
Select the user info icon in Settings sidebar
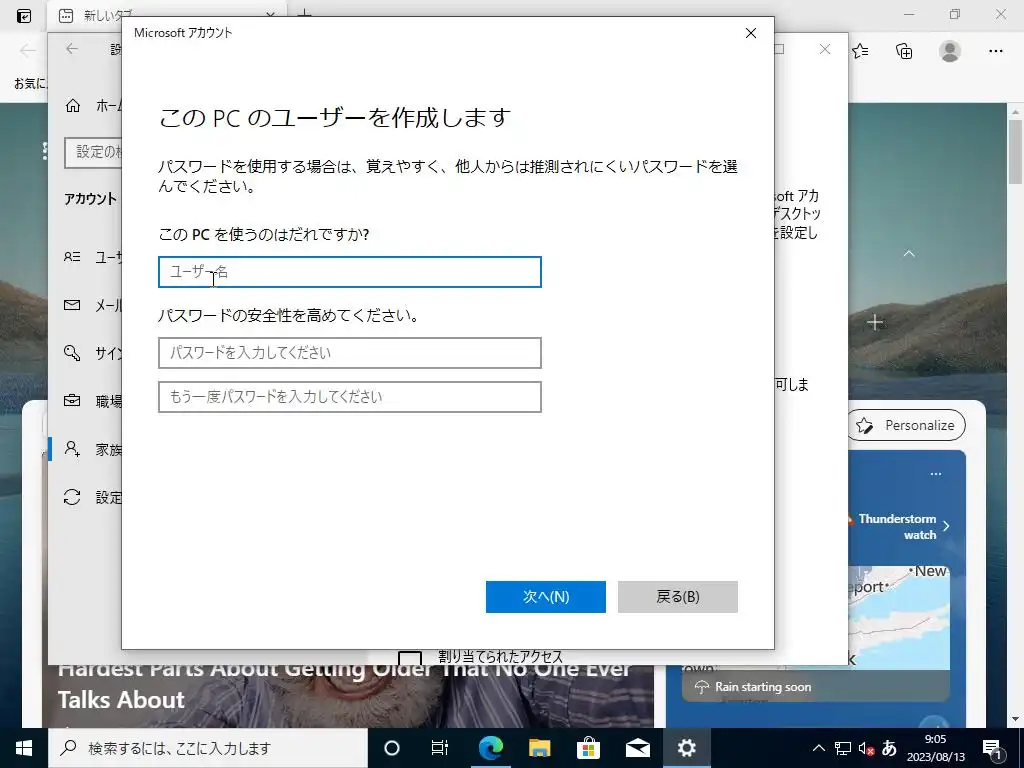pyautogui.click(x=72, y=257)
